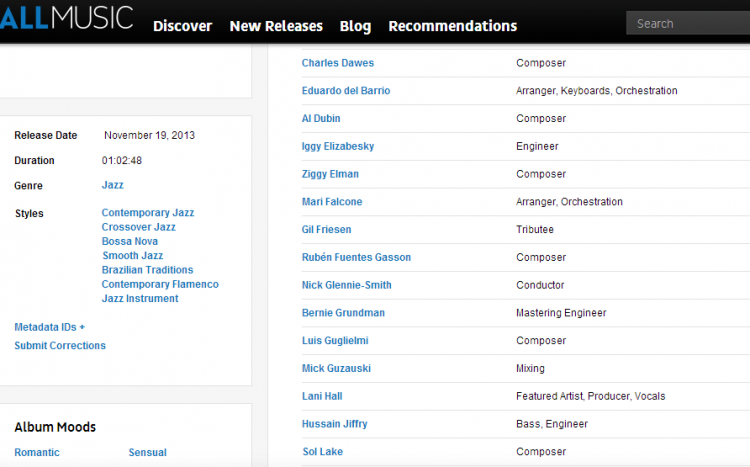Open the Jazz genre link
The width and height of the screenshot is (750, 467).
coord(112,185)
